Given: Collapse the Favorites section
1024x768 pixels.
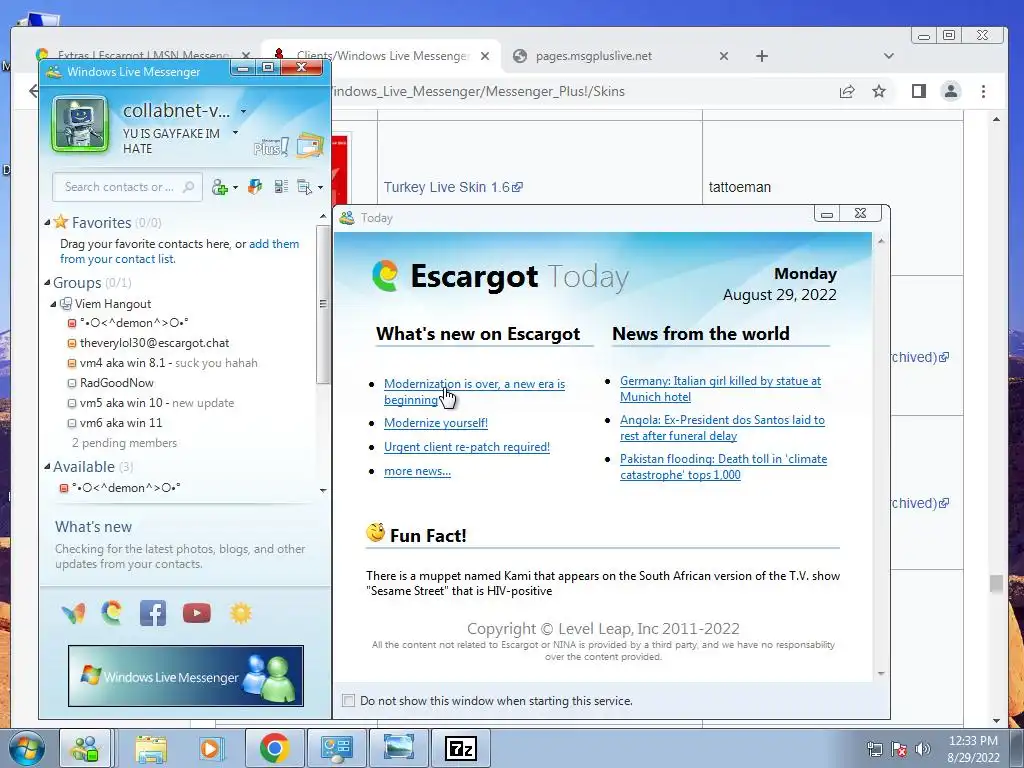Looking at the screenshot, I should pyautogui.click(x=47, y=223).
